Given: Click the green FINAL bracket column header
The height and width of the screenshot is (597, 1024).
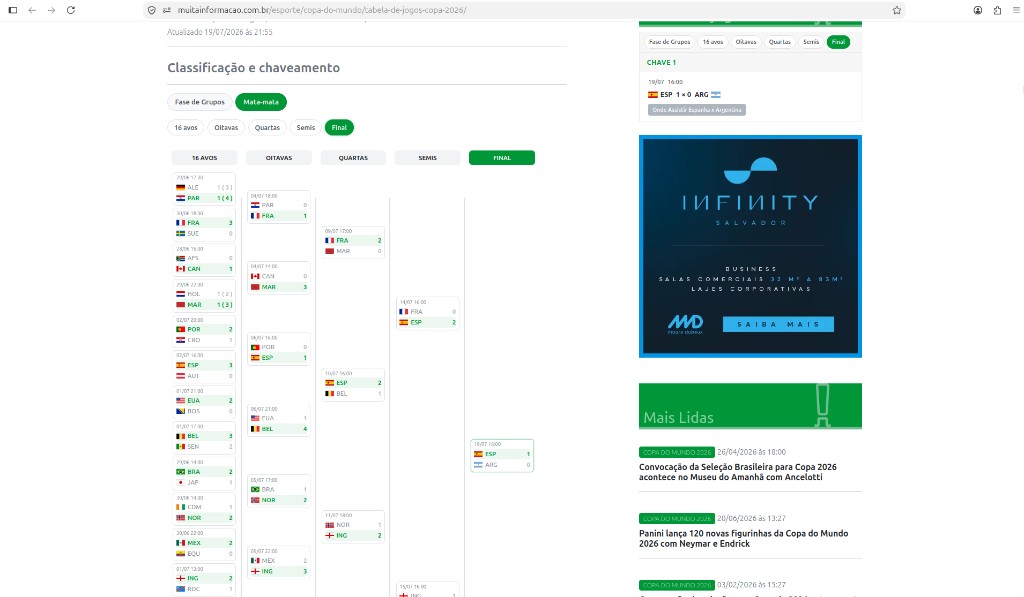Looking at the screenshot, I should [502, 158].
